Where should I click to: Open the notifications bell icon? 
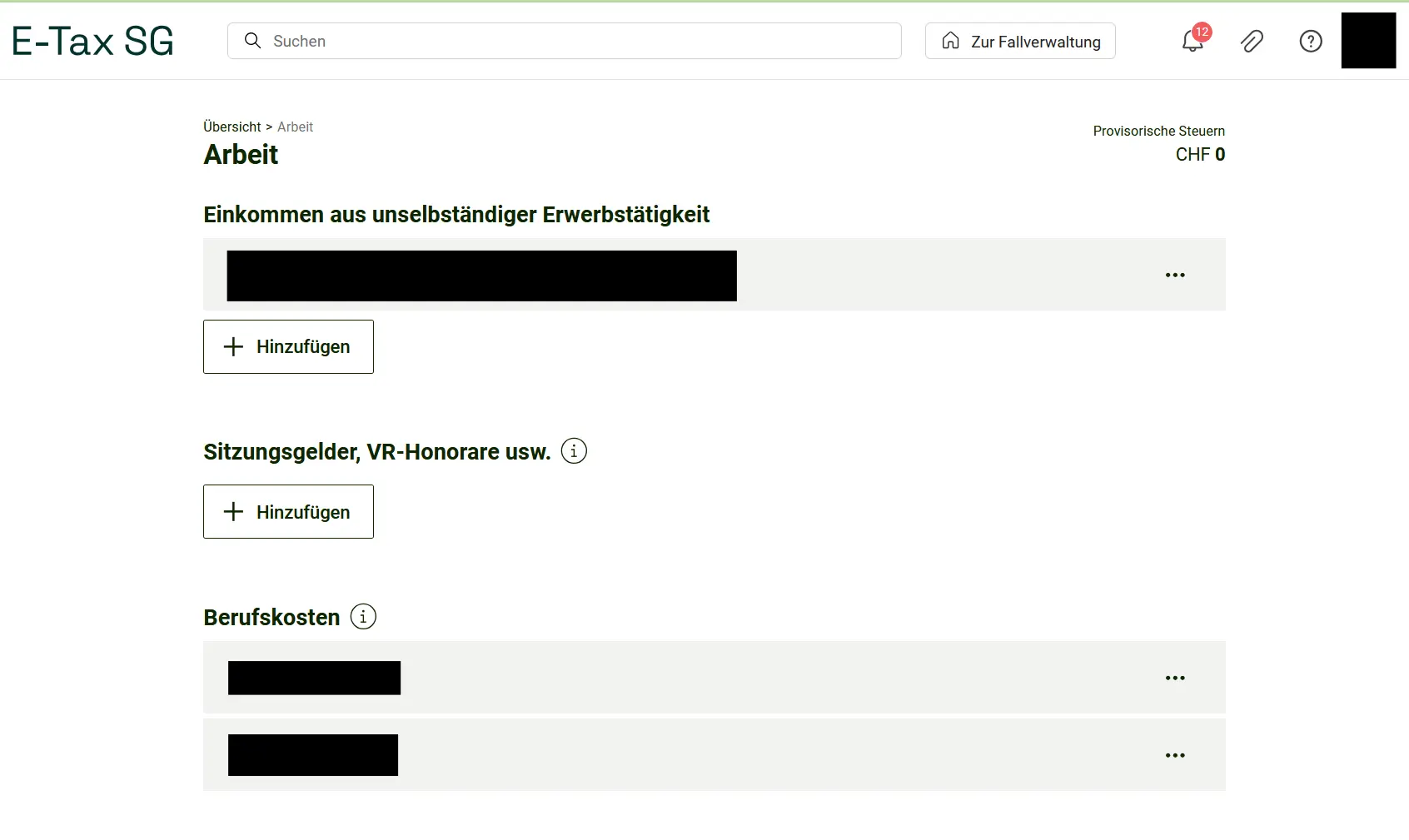pyautogui.click(x=1192, y=41)
